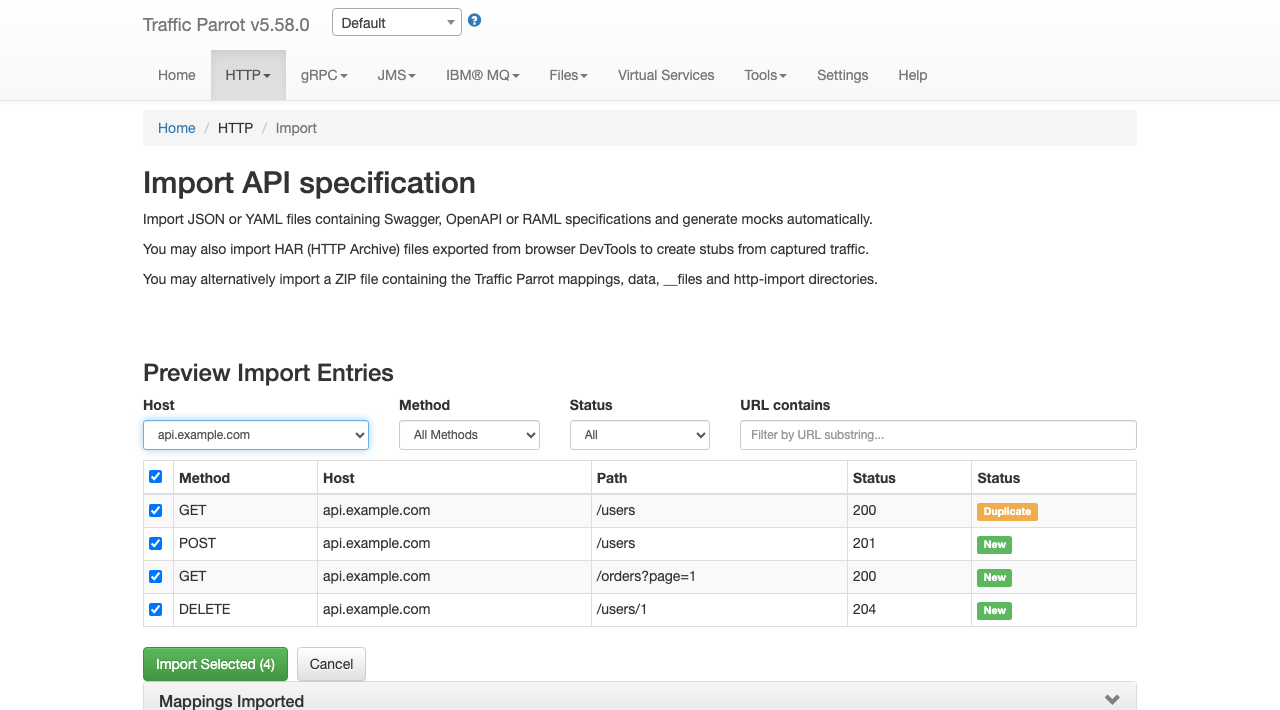The image size is (1280, 710).
Task: Click the New badge in POST row
Action: point(994,544)
